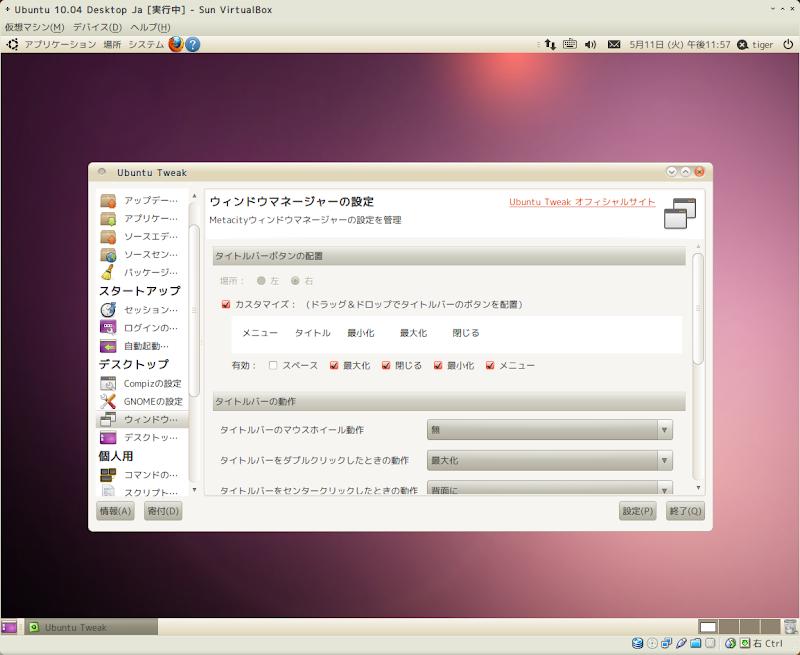Screen dimensions: 800x655
Task: Open the command templates icon
Action: [108, 474]
